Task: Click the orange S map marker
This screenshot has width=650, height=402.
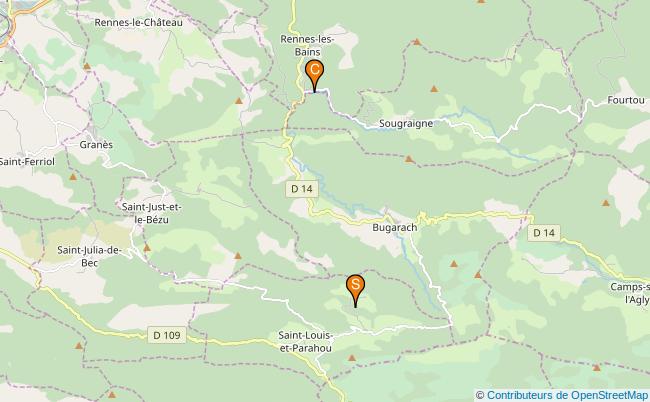Action: click(355, 290)
